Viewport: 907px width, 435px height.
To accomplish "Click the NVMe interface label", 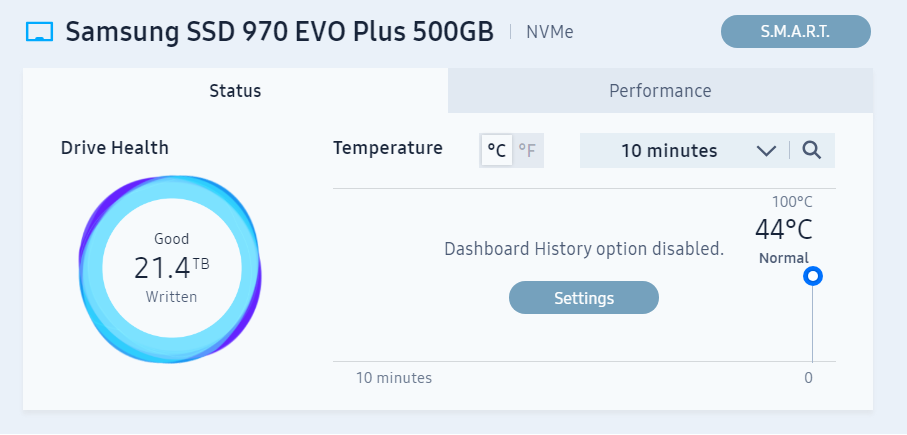I will 550,32.
